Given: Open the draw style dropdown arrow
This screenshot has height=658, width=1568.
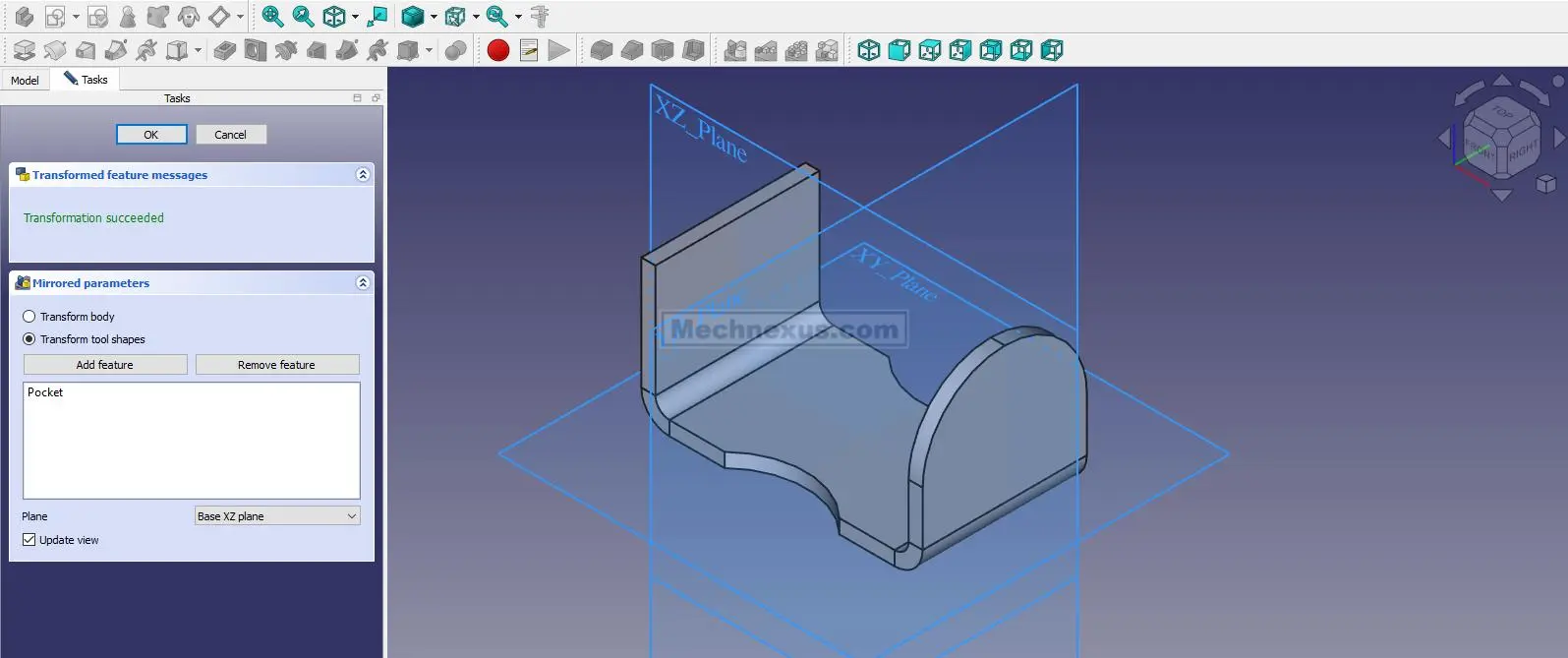Looking at the screenshot, I should click(x=434, y=17).
